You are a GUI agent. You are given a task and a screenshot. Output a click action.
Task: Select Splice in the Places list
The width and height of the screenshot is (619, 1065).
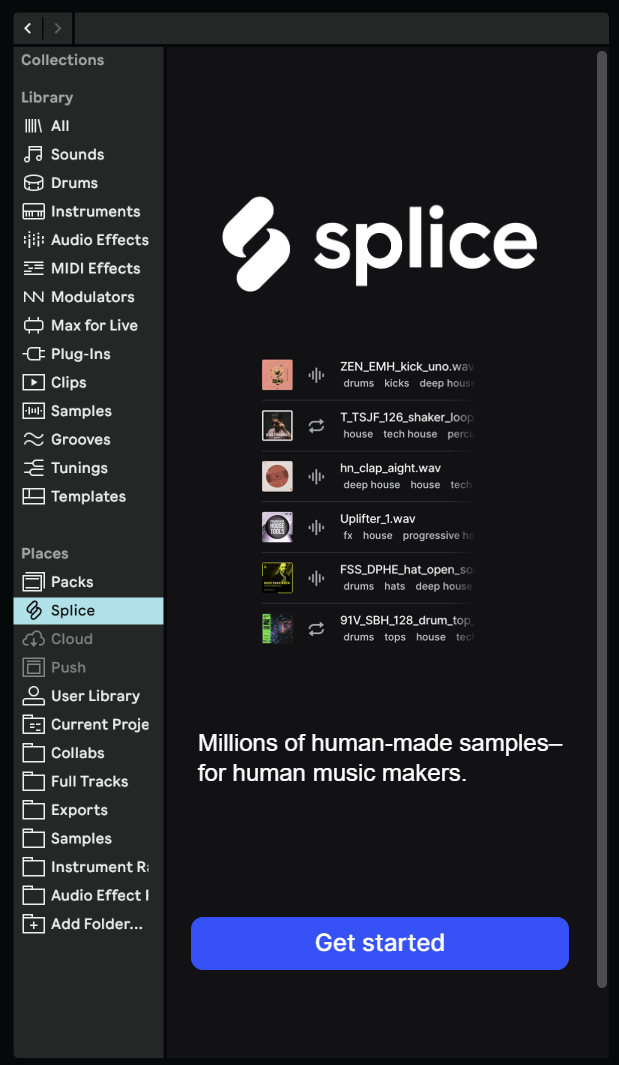pos(73,610)
